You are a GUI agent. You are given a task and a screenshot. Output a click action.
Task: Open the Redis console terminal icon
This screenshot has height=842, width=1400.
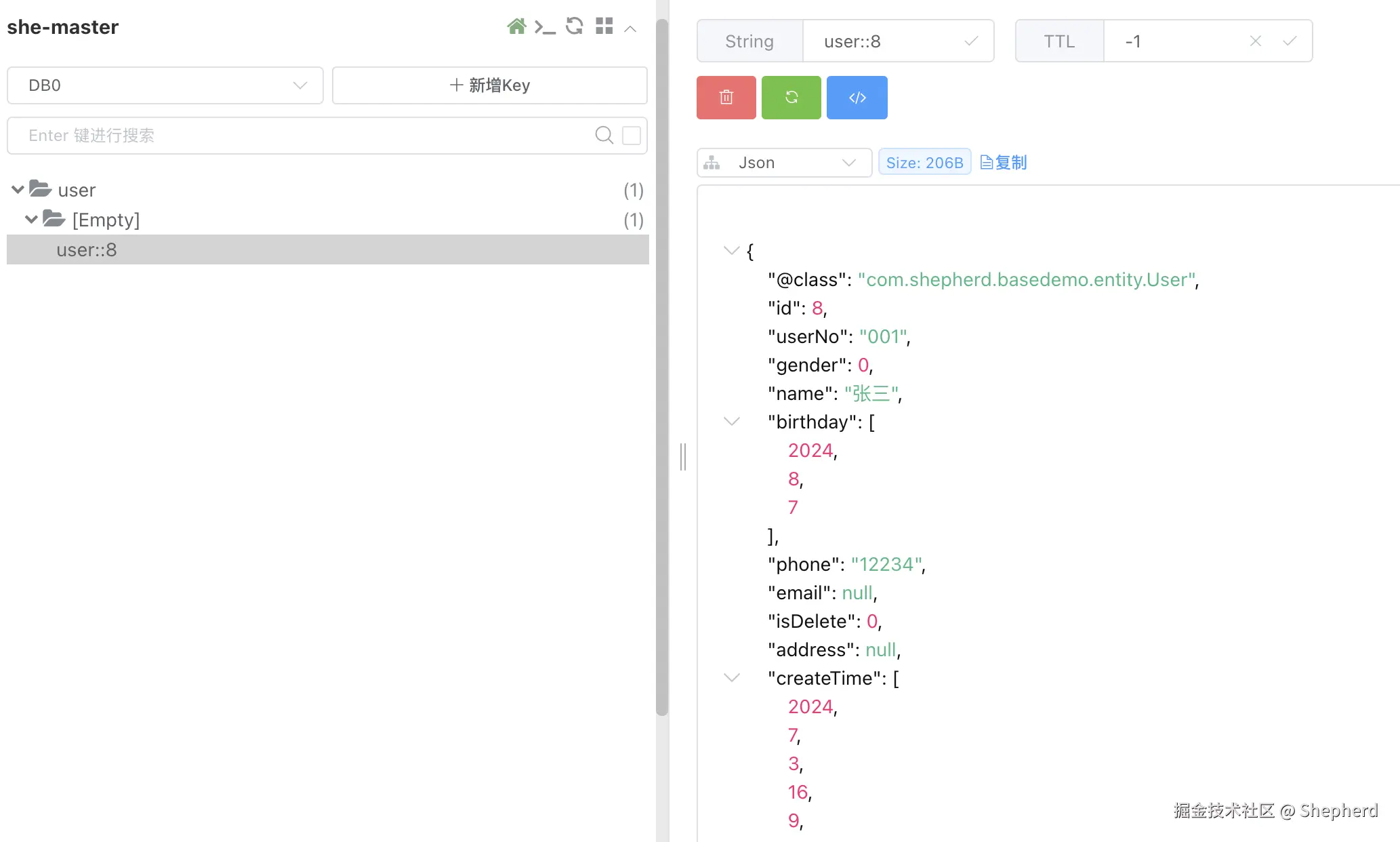[545, 27]
